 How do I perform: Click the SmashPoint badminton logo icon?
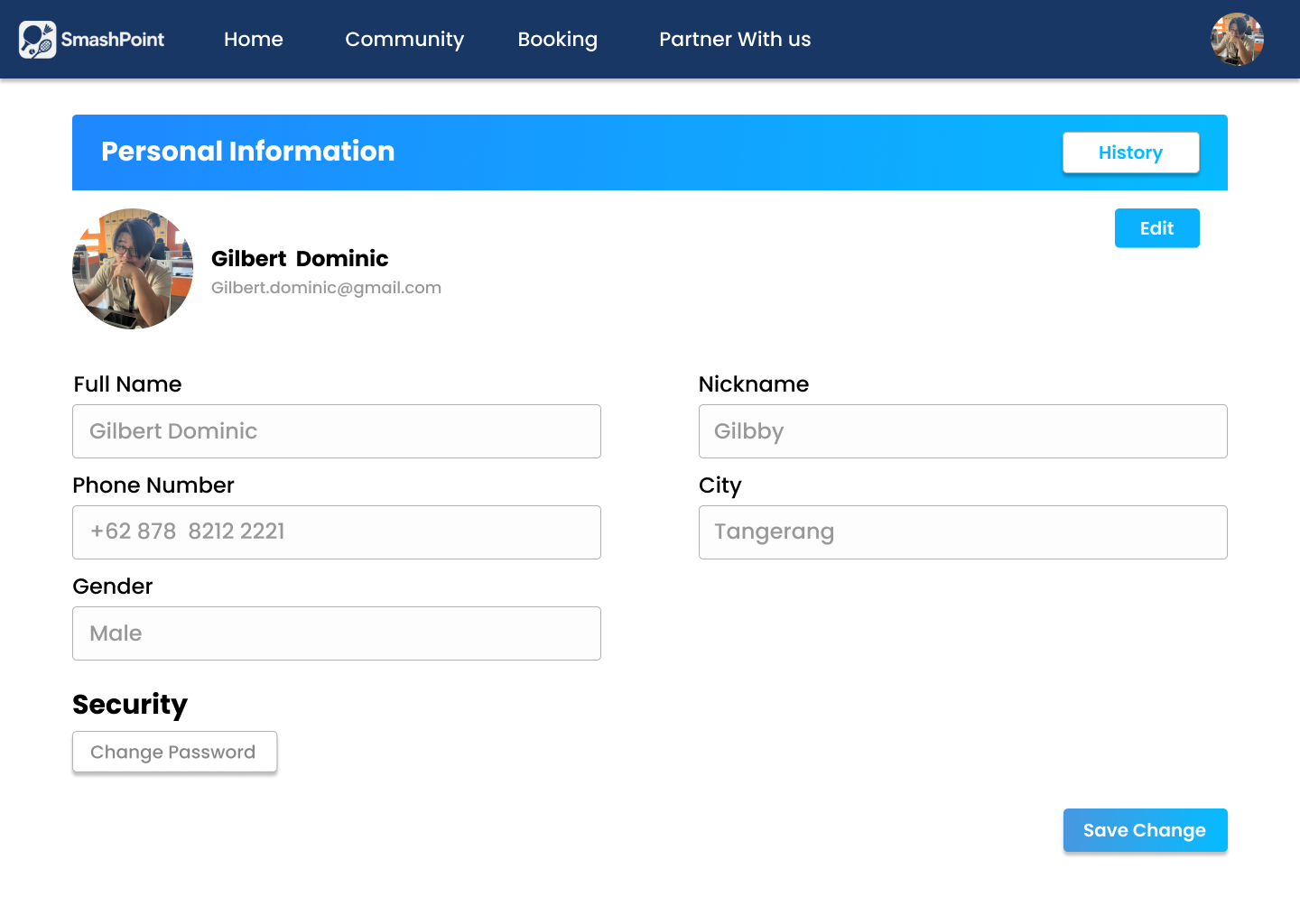(x=38, y=40)
